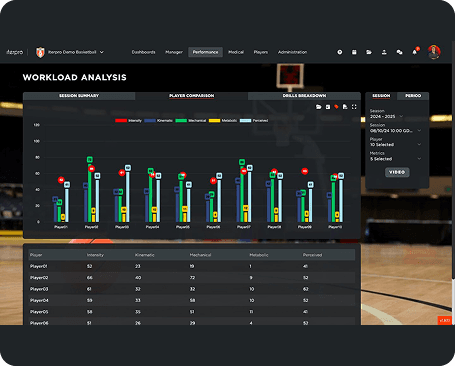Select the Player03 table row
The image size is (455, 366).
tap(192, 289)
